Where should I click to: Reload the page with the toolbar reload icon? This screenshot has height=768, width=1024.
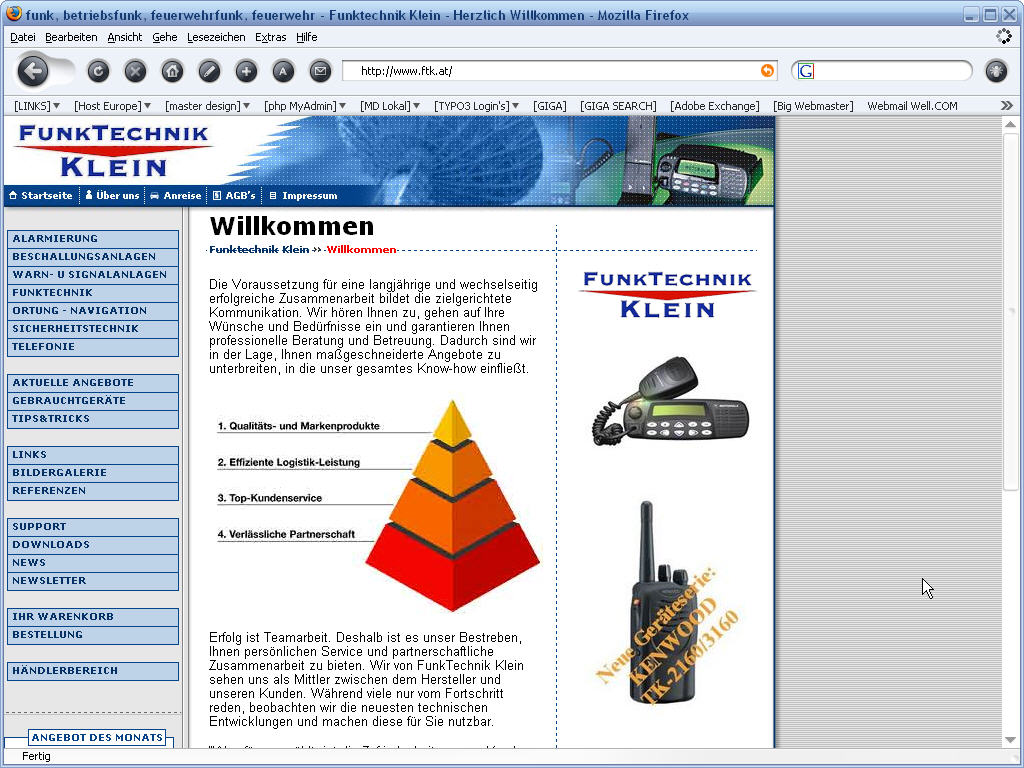(x=99, y=71)
